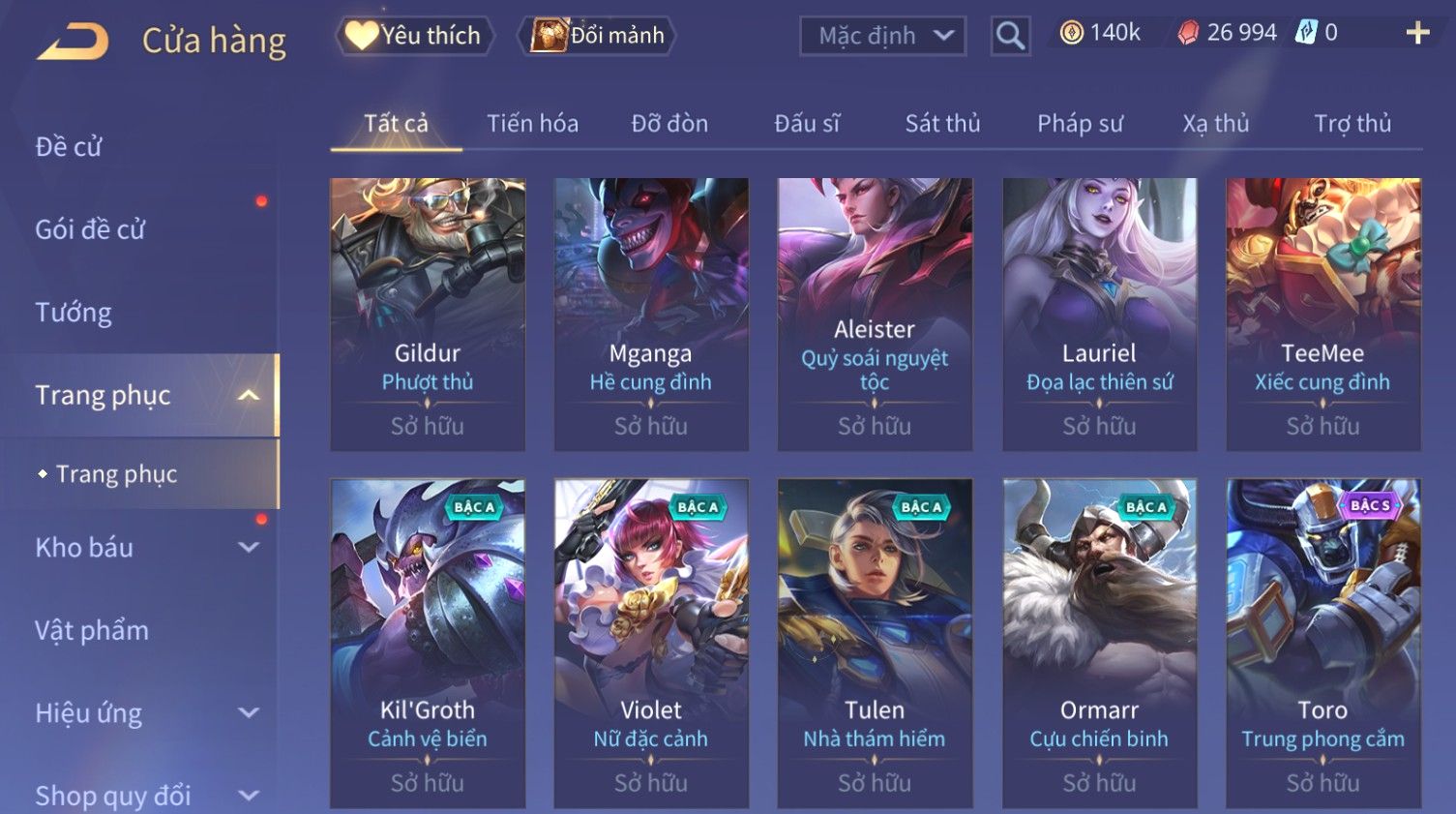Open Gói đề cử in sidebar
The width and height of the screenshot is (1456, 814).
click(90, 229)
